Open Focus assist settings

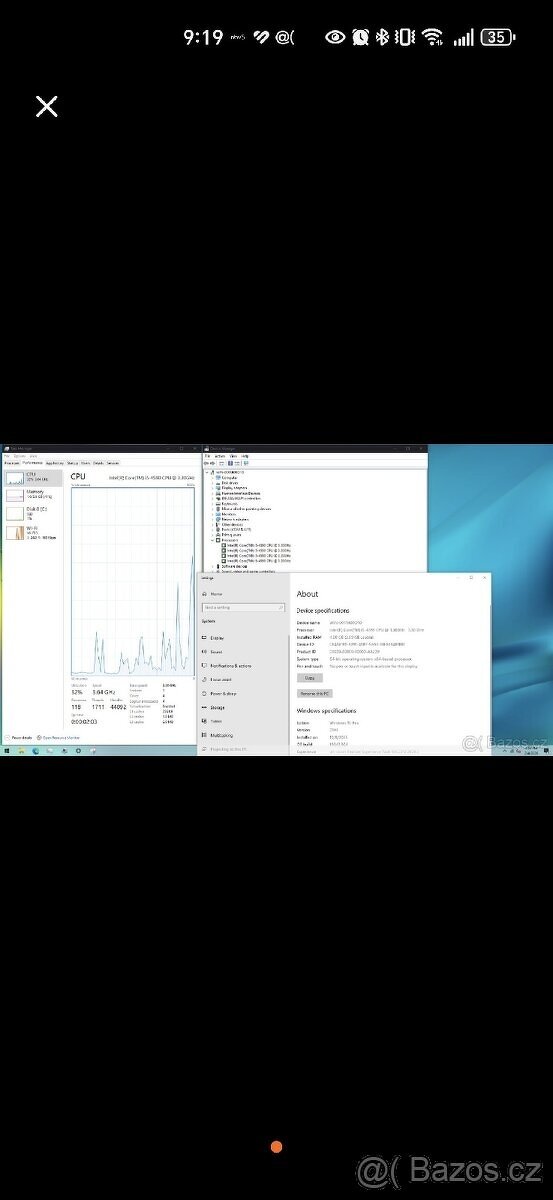[x=217, y=680]
